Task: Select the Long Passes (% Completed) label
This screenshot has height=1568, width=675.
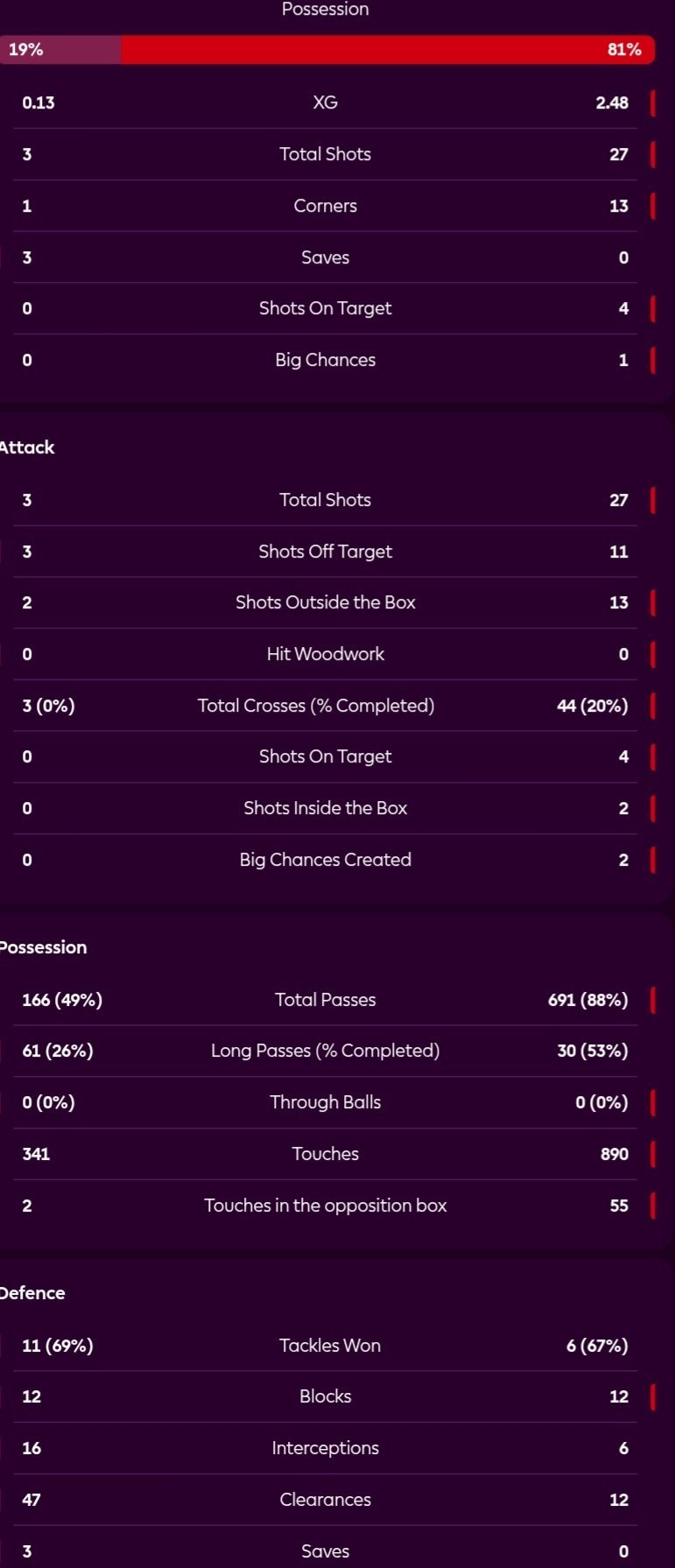Action: 325,1051
